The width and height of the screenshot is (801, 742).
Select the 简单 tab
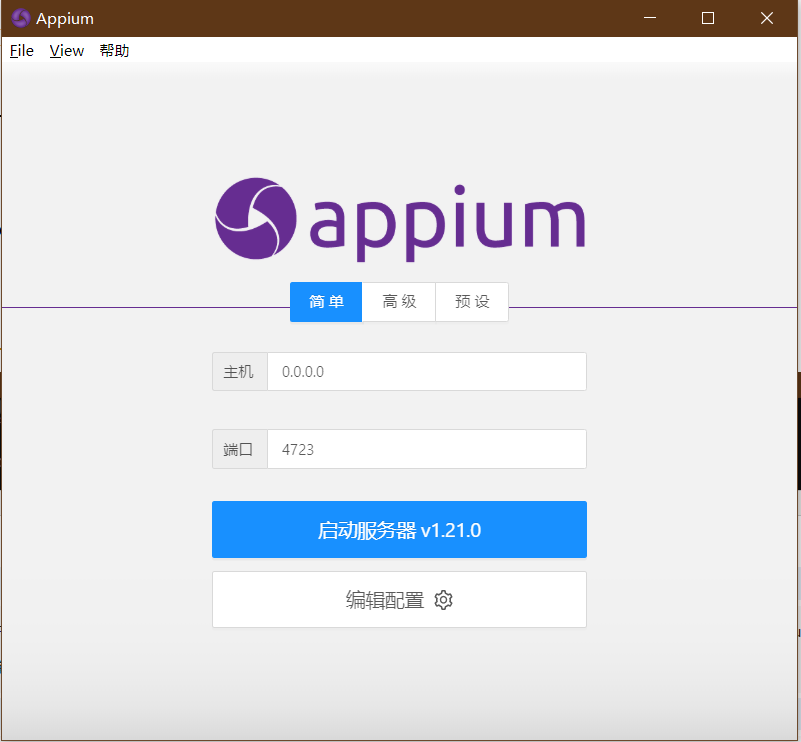point(326,302)
